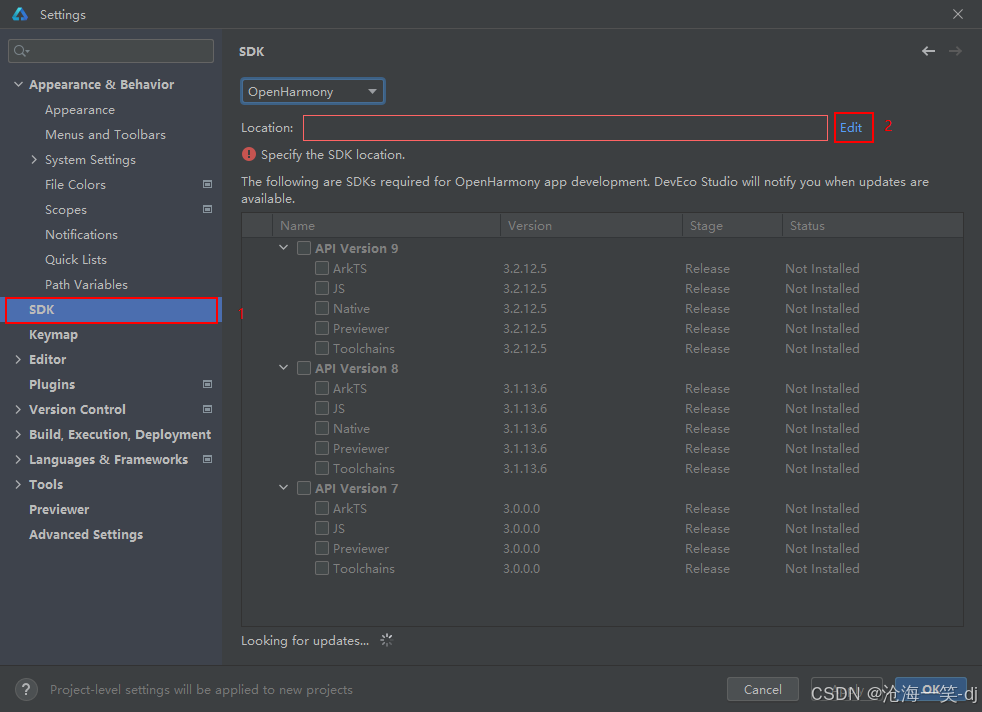
Task: Click the project-level icon next to Plugins
Action: 207,384
